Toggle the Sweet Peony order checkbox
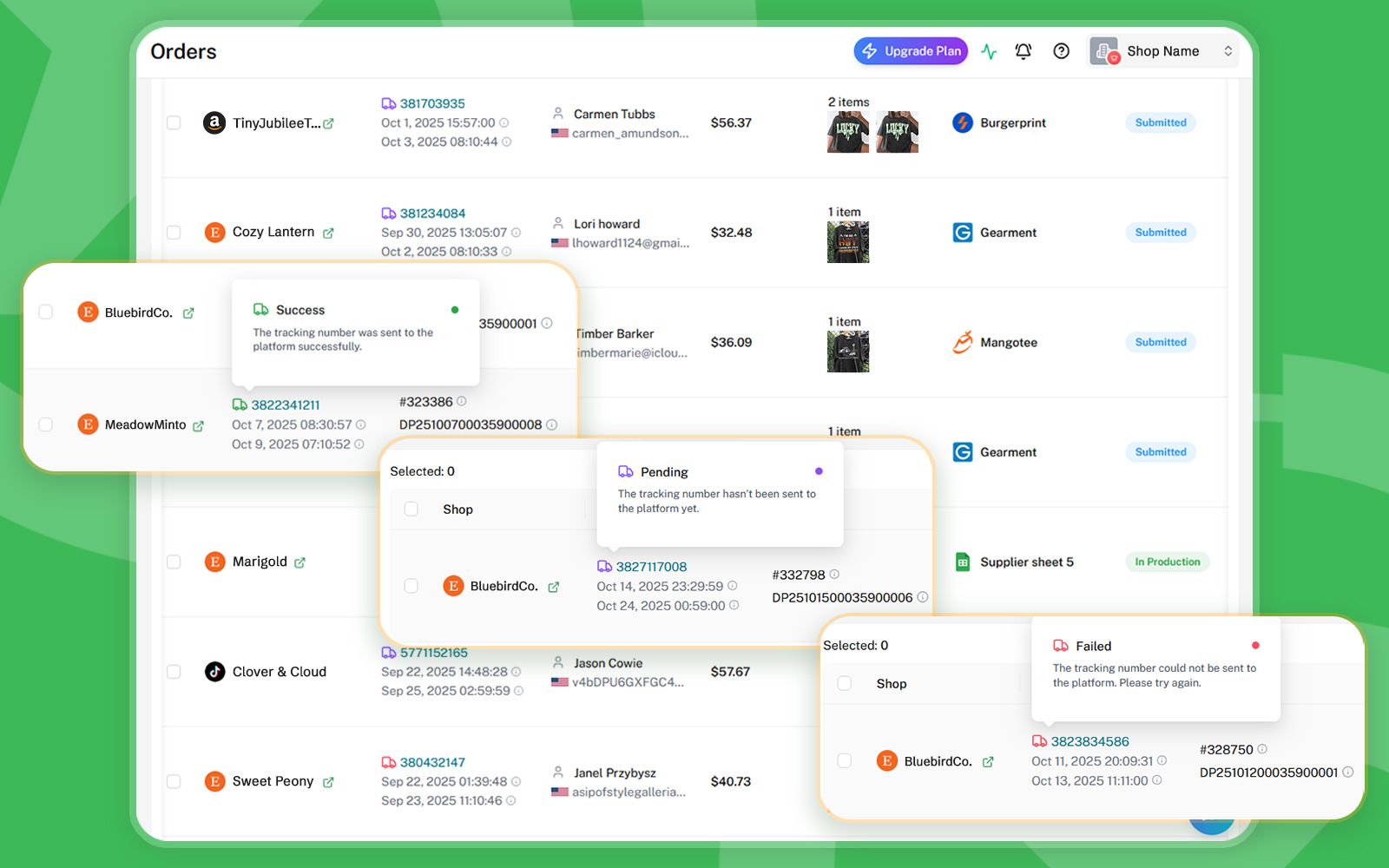This screenshot has width=1389, height=868. [174, 781]
